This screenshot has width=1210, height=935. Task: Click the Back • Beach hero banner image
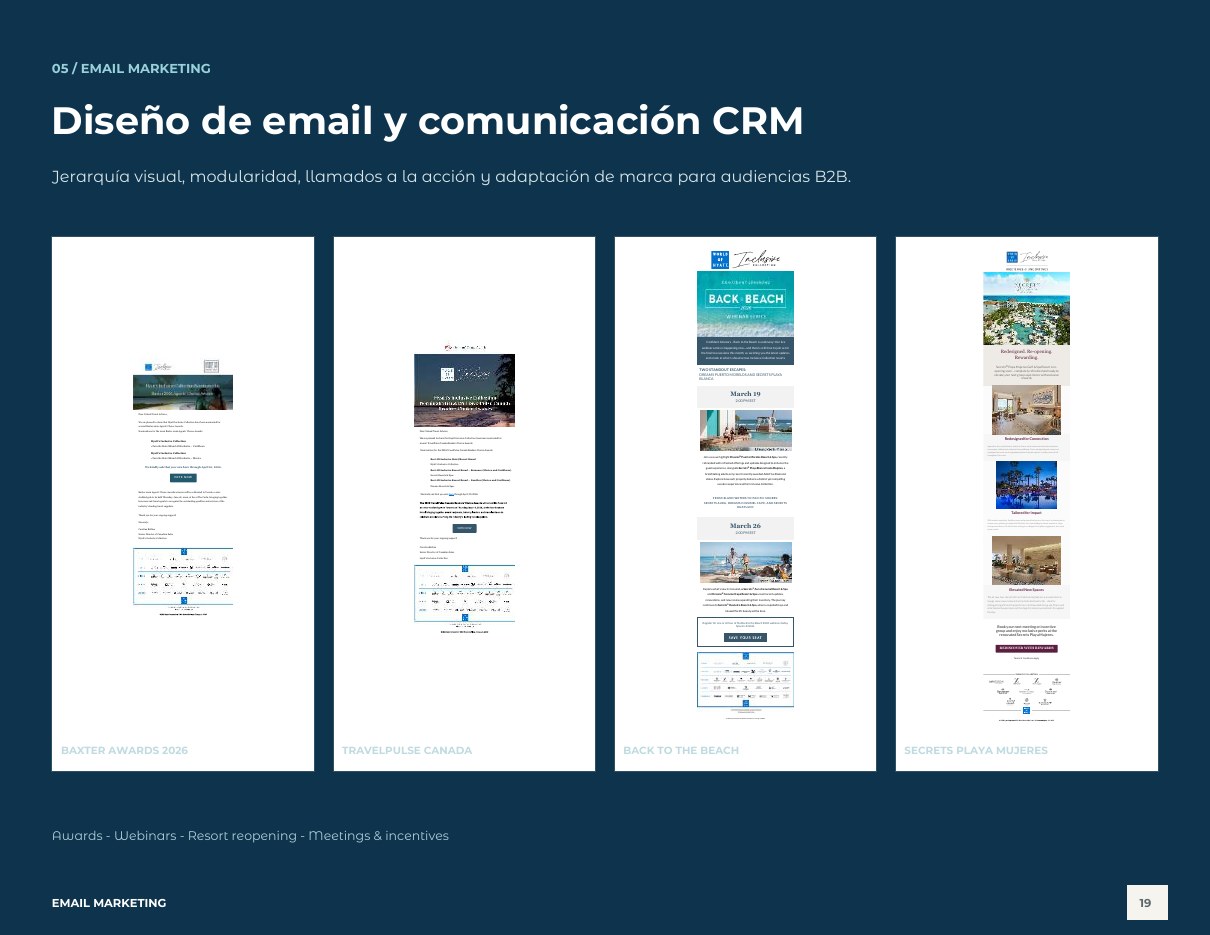pyautogui.click(x=745, y=304)
